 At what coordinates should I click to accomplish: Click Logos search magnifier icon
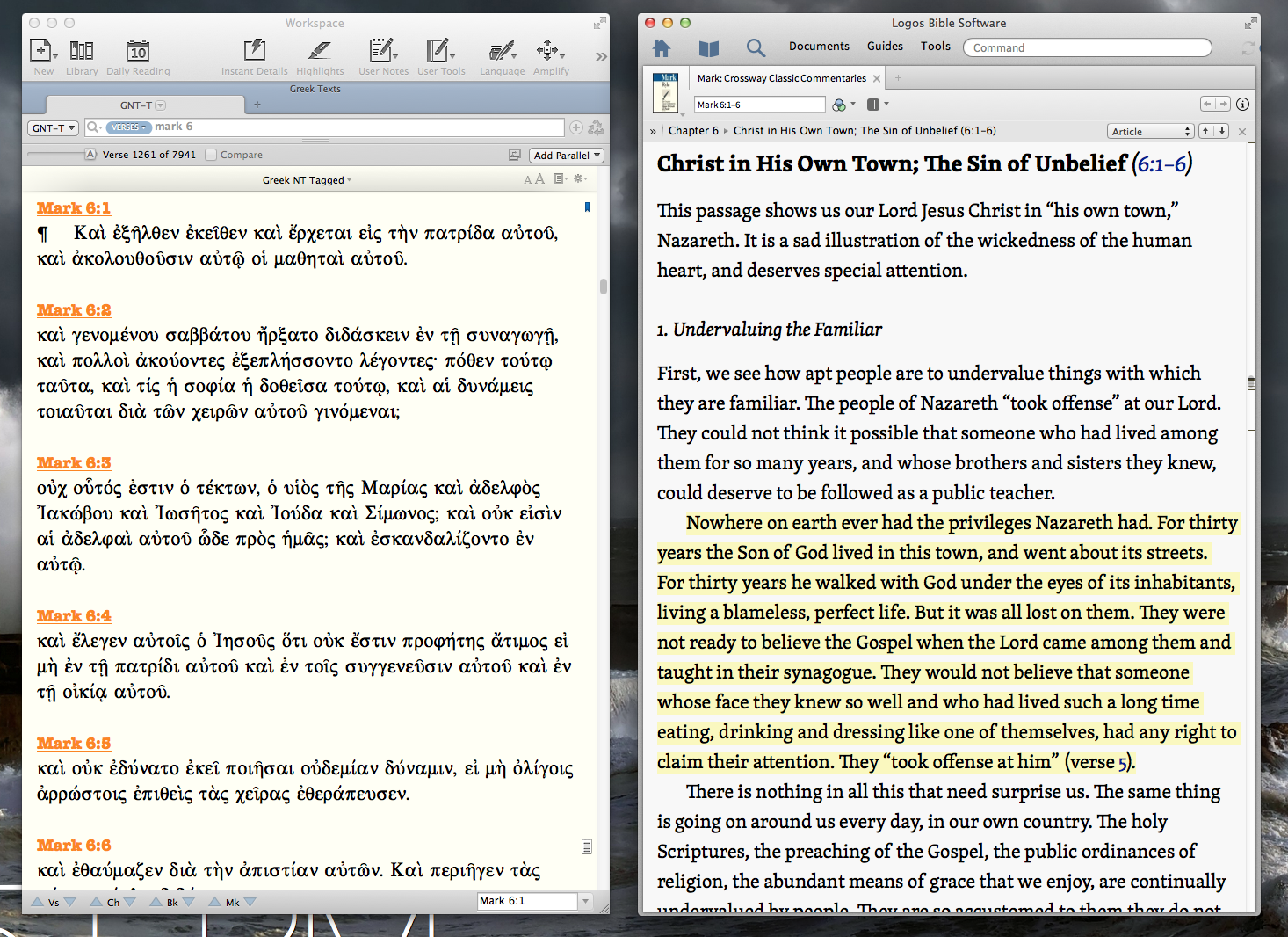pos(756,48)
